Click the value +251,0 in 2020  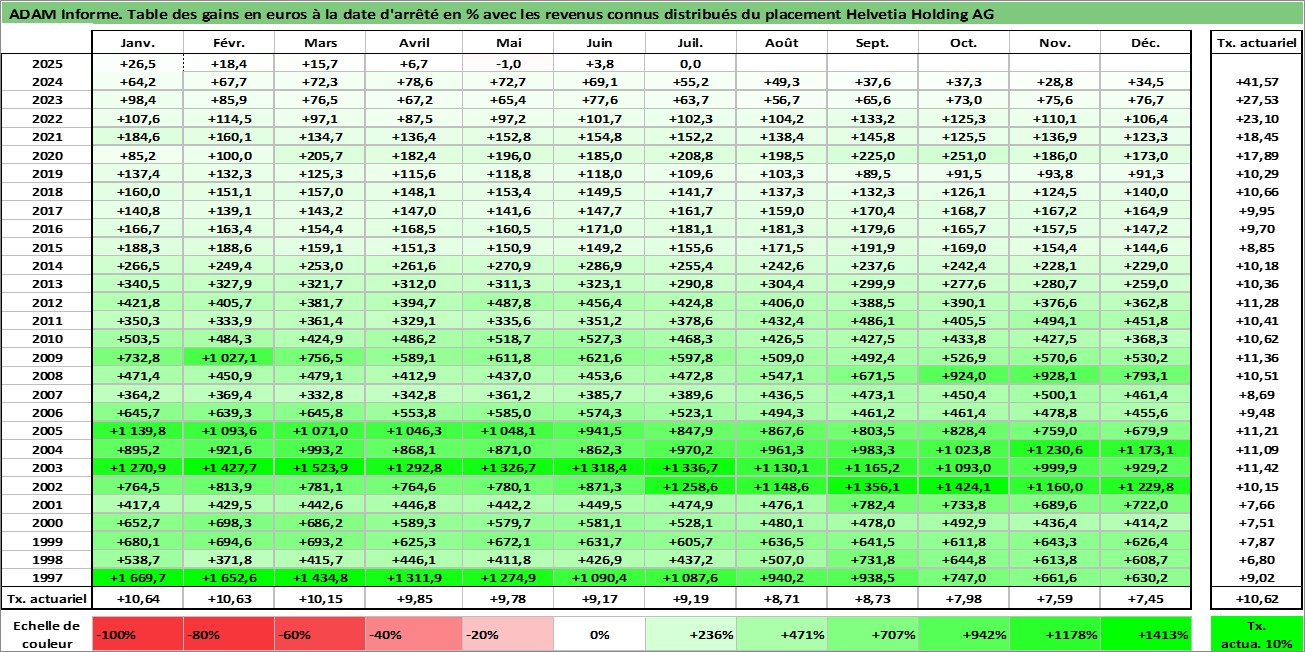pos(962,155)
